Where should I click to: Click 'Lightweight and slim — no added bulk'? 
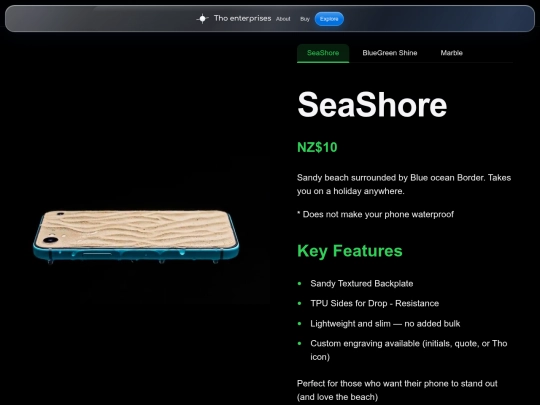click(x=385, y=324)
